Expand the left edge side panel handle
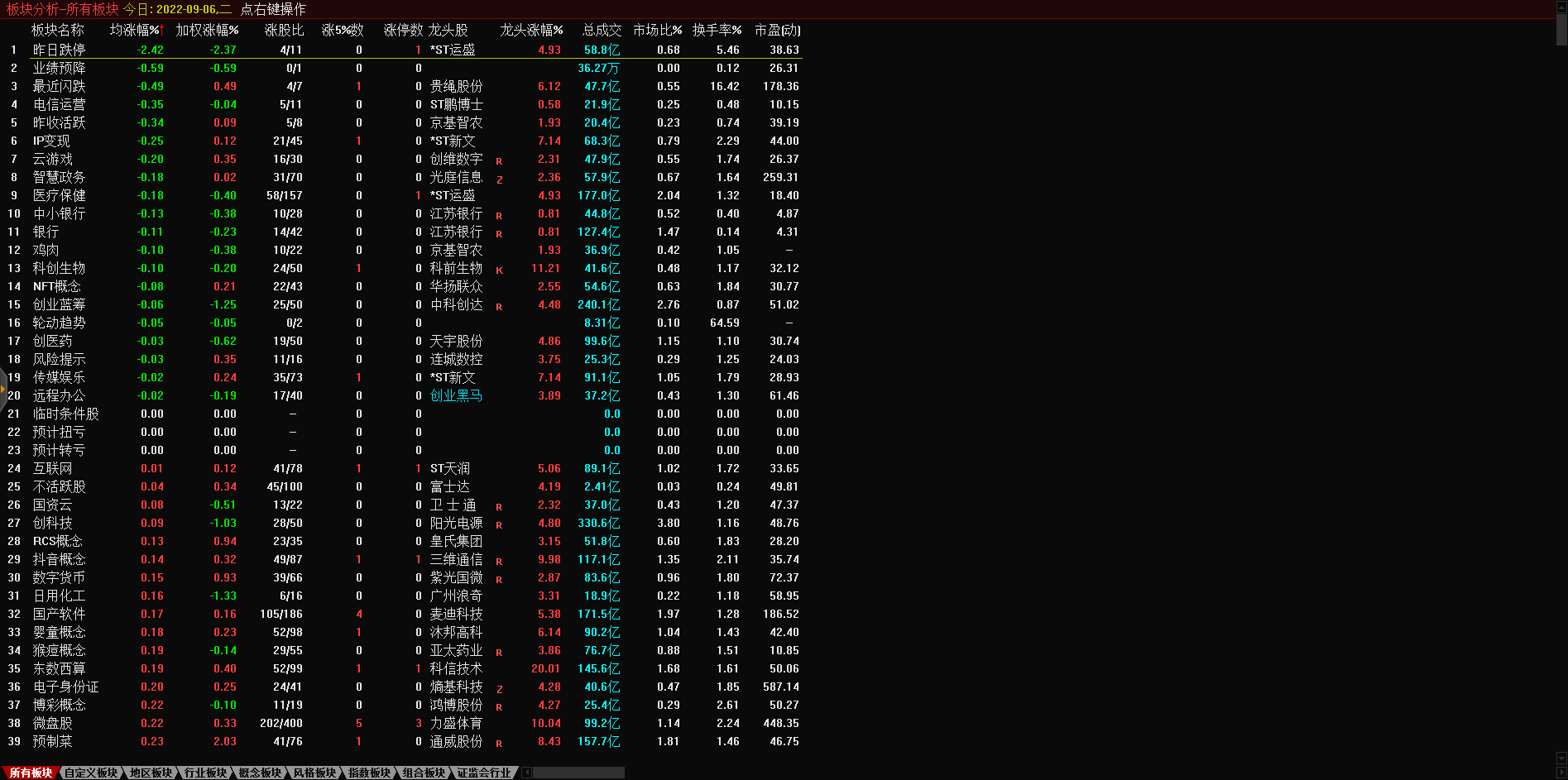 pyautogui.click(x=3, y=389)
